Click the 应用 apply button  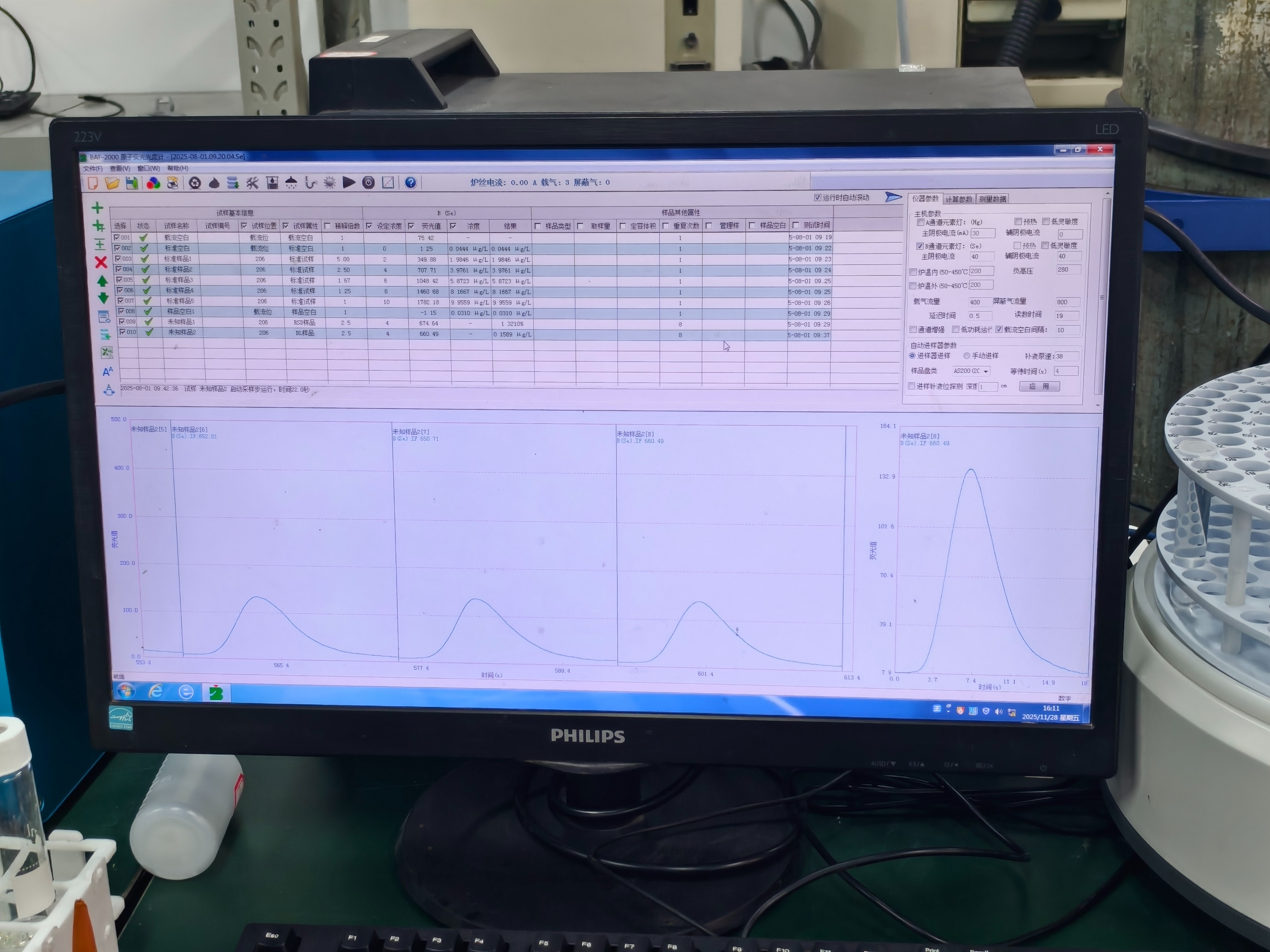pos(1039,386)
